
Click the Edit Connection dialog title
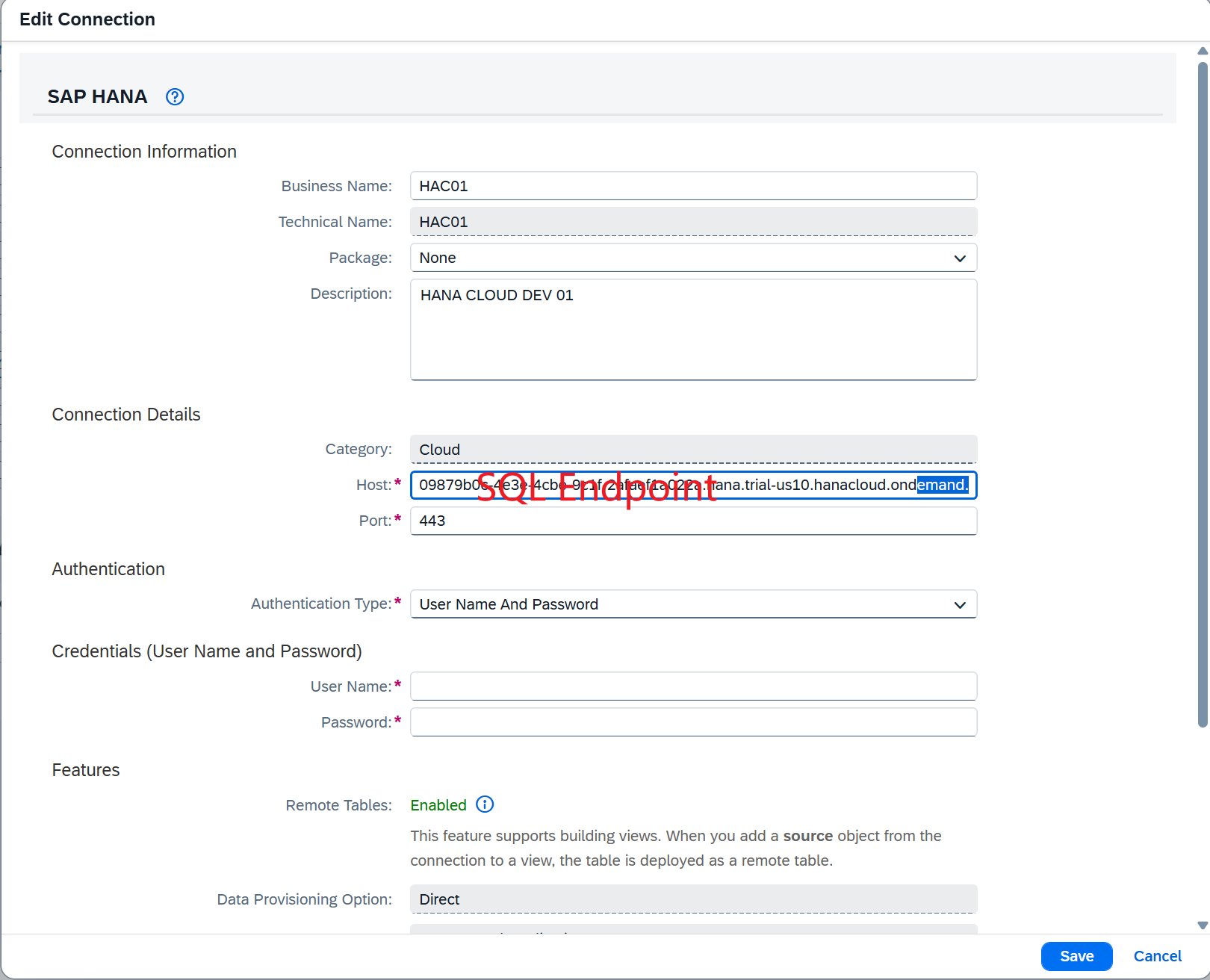[x=87, y=19]
